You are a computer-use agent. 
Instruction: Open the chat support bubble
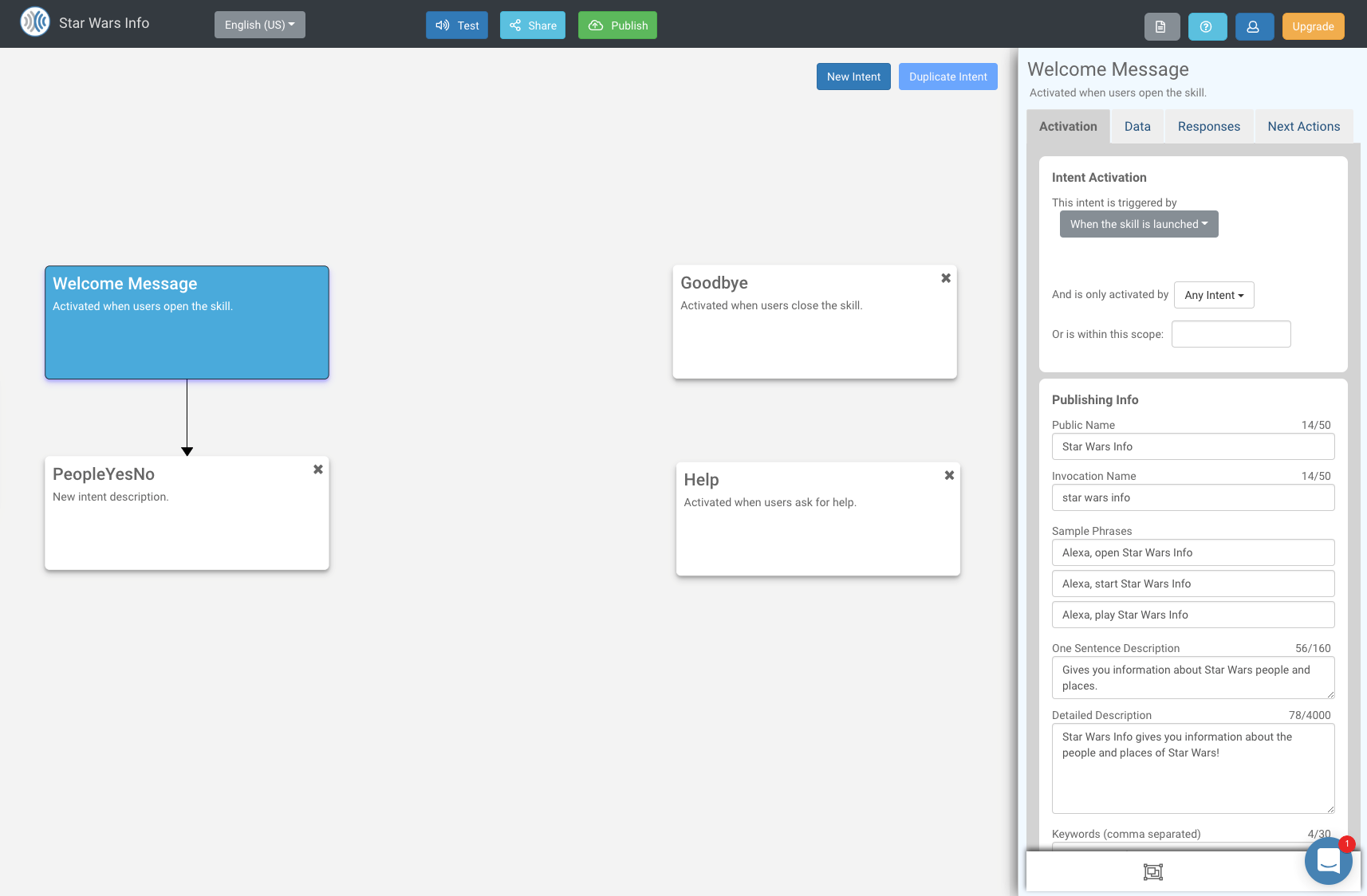point(1328,860)
